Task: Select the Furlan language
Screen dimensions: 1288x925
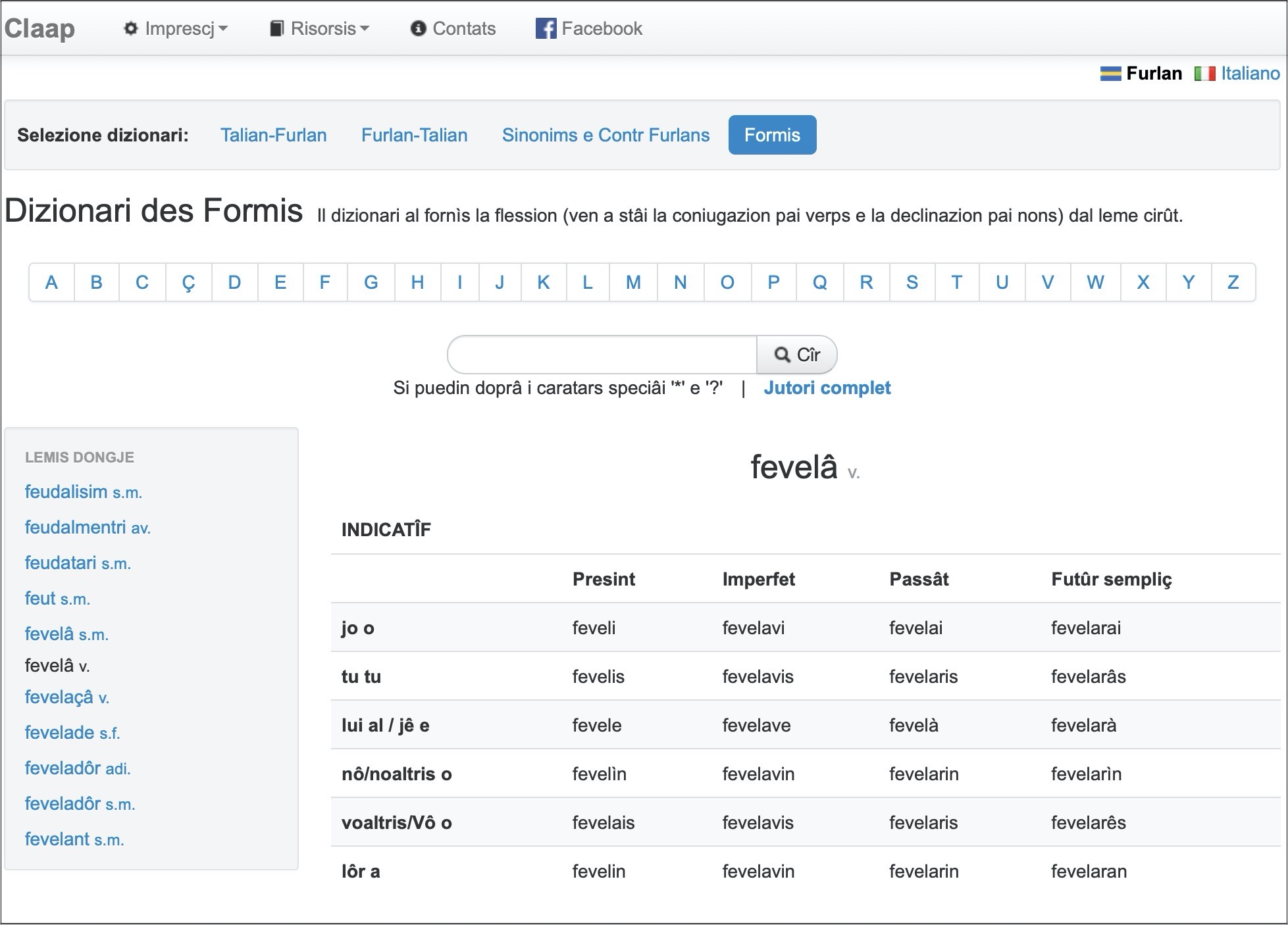Action: tap(1154, 73)
